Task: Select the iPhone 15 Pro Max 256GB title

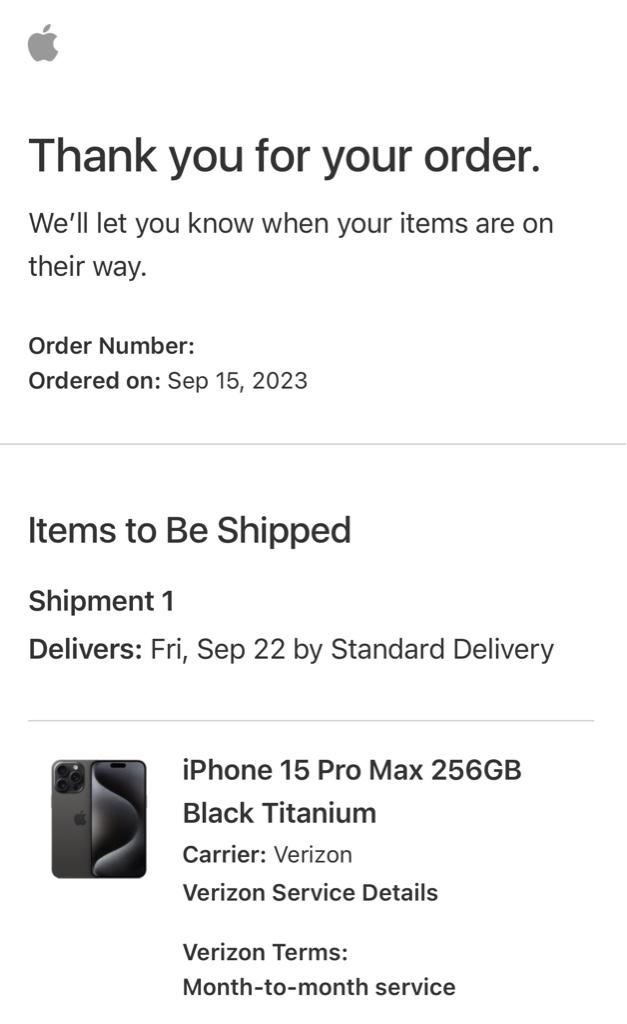Action: pos(352,770)
